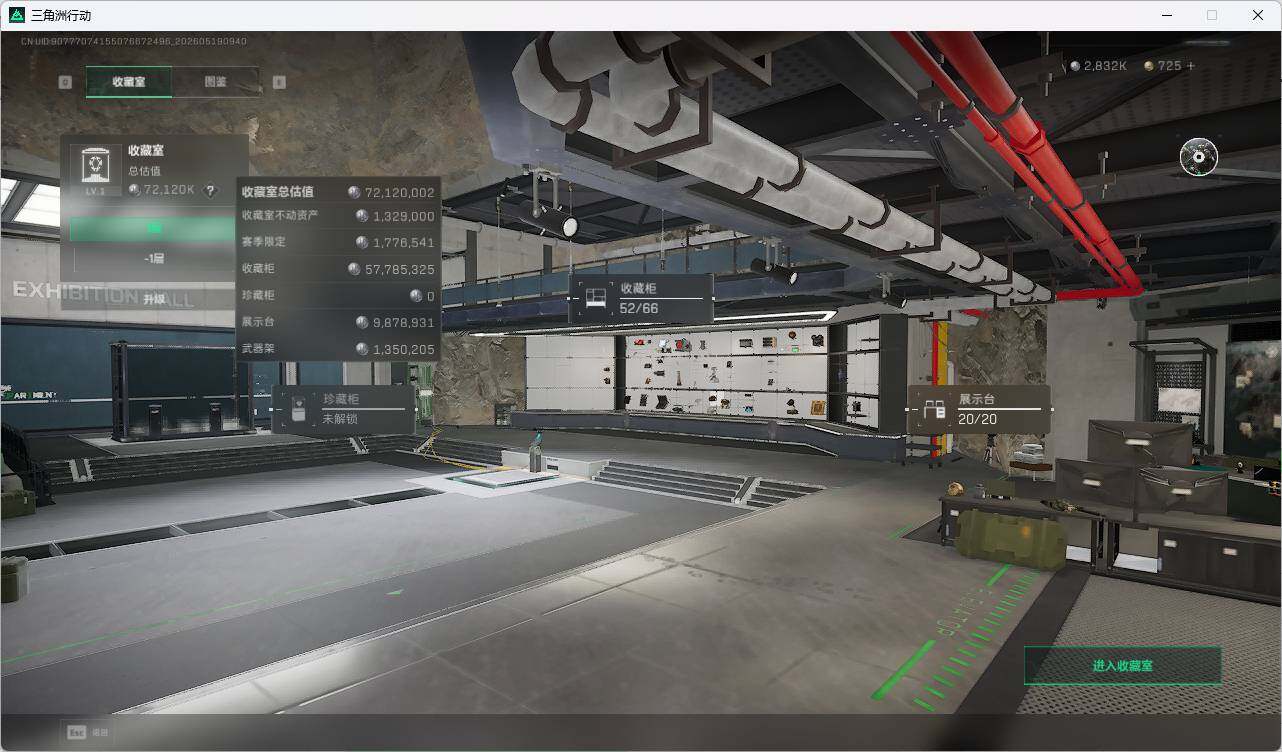Click the 武器架 value 1,350,205
Viewport: 1282px width, 752px height.
403,349
